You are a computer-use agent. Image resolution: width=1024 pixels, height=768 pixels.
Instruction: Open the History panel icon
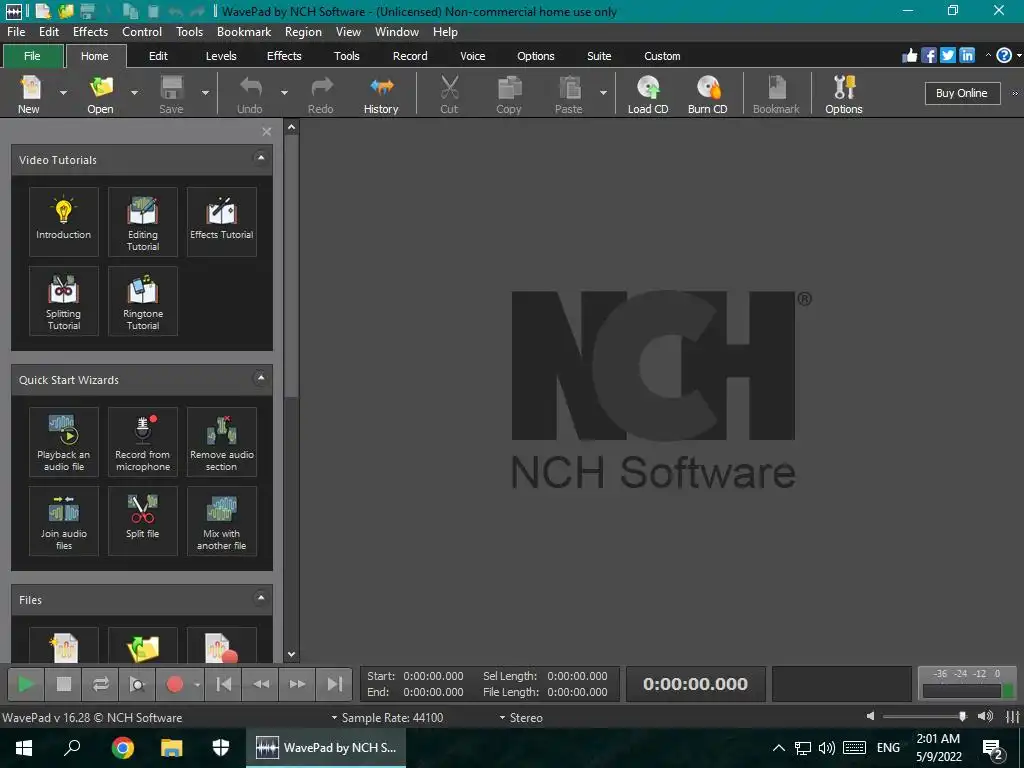click(381, 94)
